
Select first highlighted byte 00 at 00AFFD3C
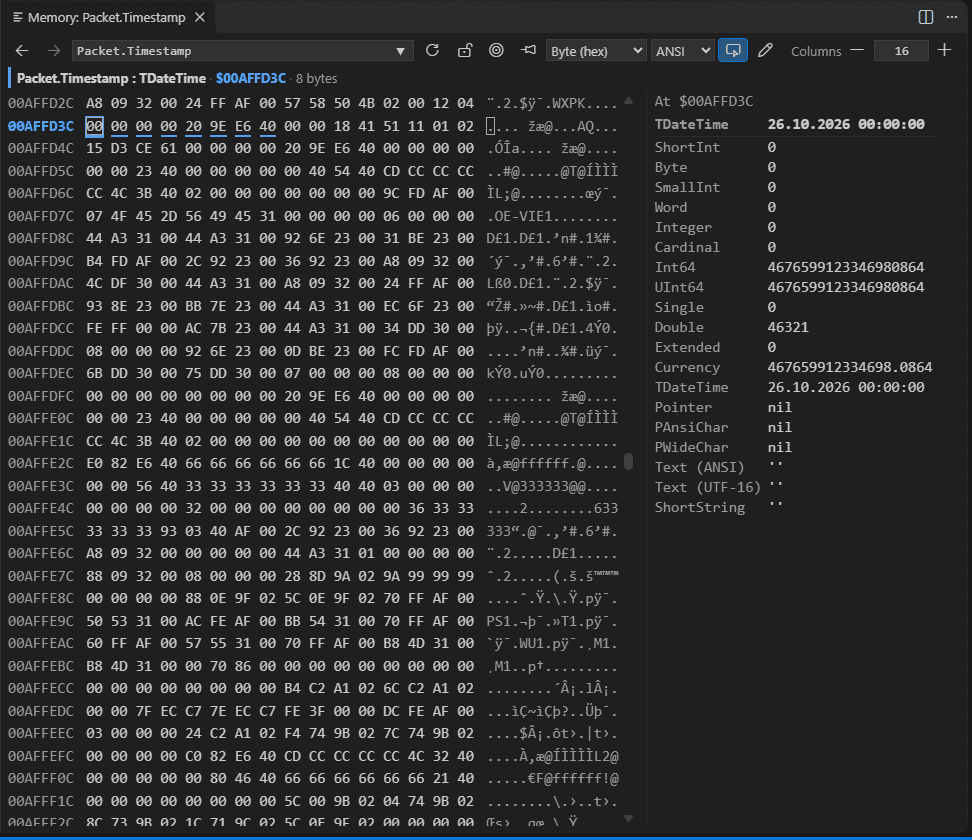click(x=94, y=126)
